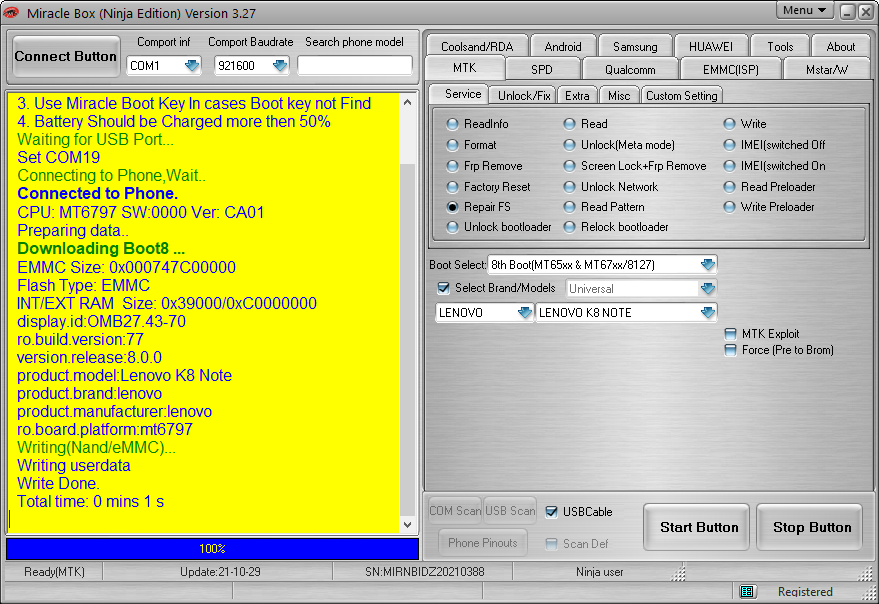This screenshot has width=879, height=604.
Task: Open the Menu dropdown button
Action: tap(804, 10)
